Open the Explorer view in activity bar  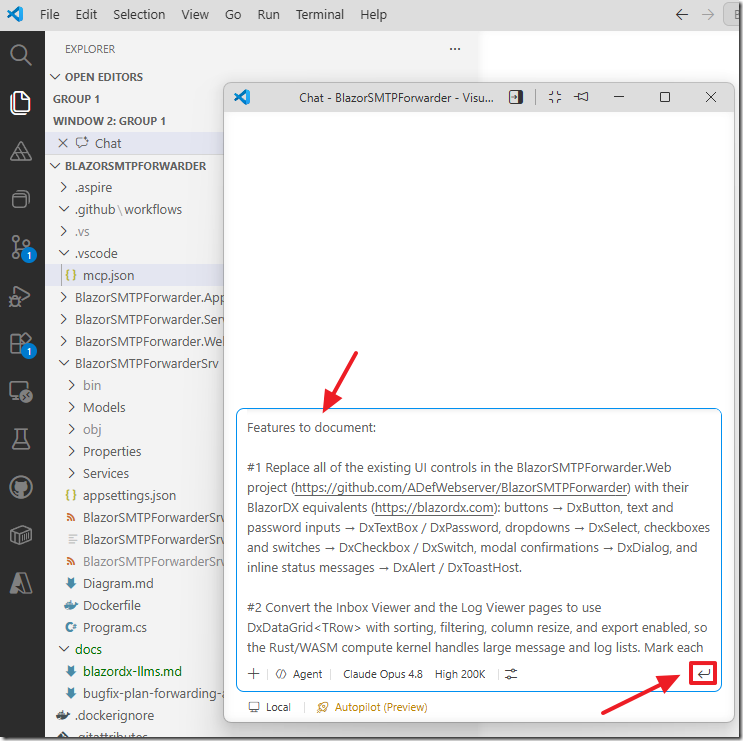[20, 103]
